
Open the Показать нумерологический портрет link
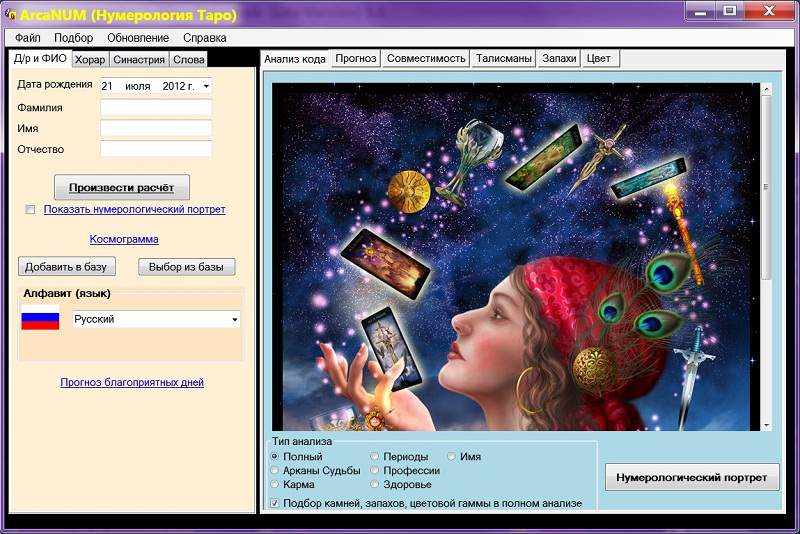[134, 209]
